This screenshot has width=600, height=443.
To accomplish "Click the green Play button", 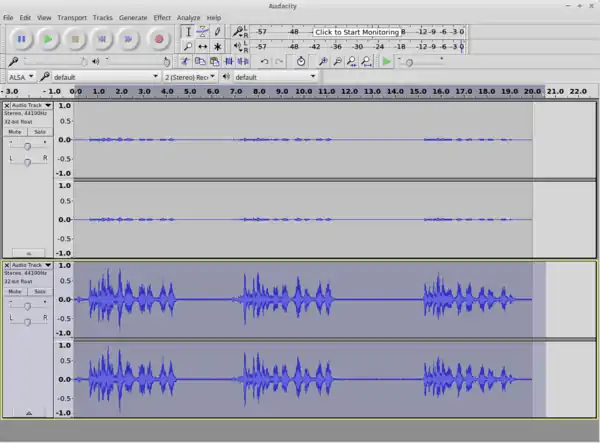I will click(48, 39).
